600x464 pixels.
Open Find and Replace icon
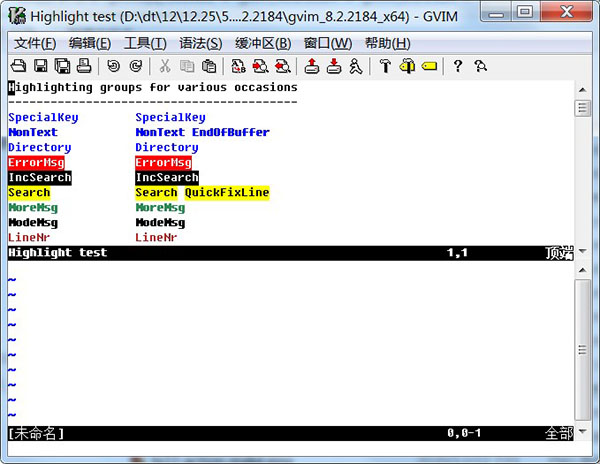238,66
